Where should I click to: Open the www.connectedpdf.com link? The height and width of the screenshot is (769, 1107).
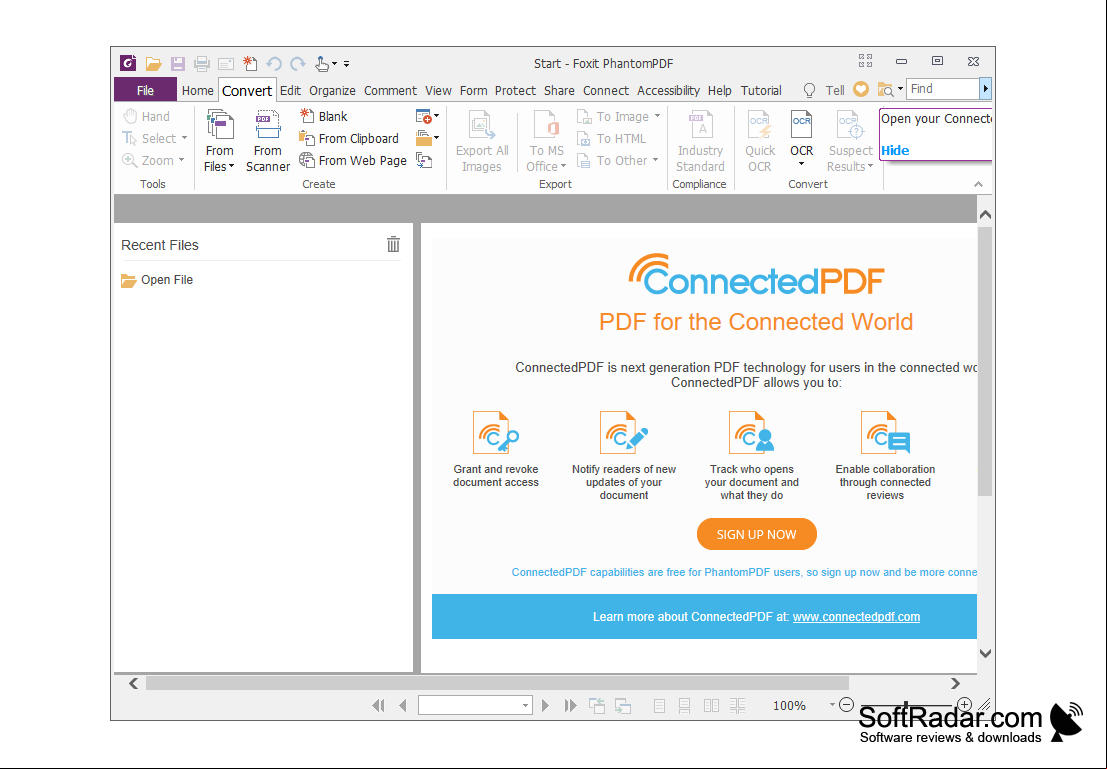(856, 616)
